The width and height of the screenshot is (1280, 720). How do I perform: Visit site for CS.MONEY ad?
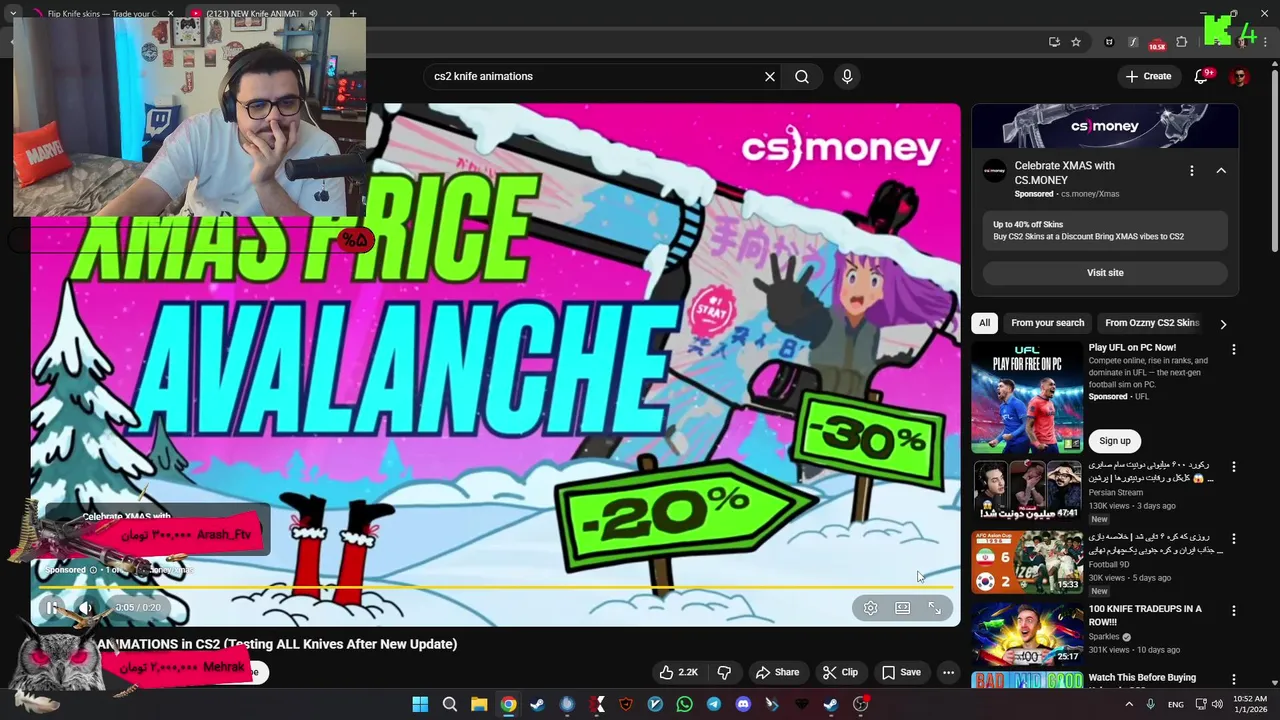(1105, 273)
